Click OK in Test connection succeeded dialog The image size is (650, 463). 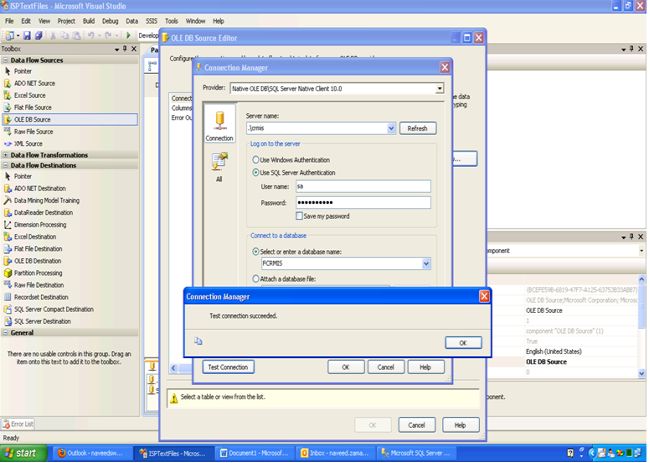tap(463, 343)
